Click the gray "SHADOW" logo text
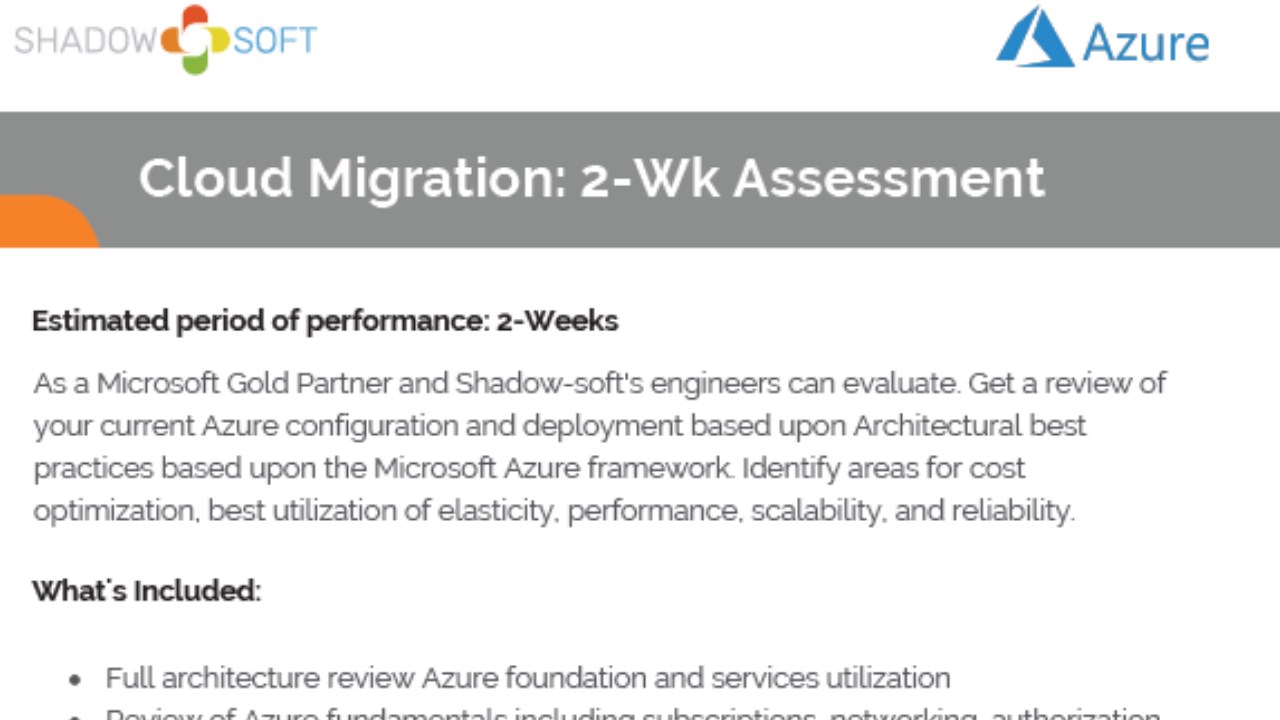 [85, 40]
